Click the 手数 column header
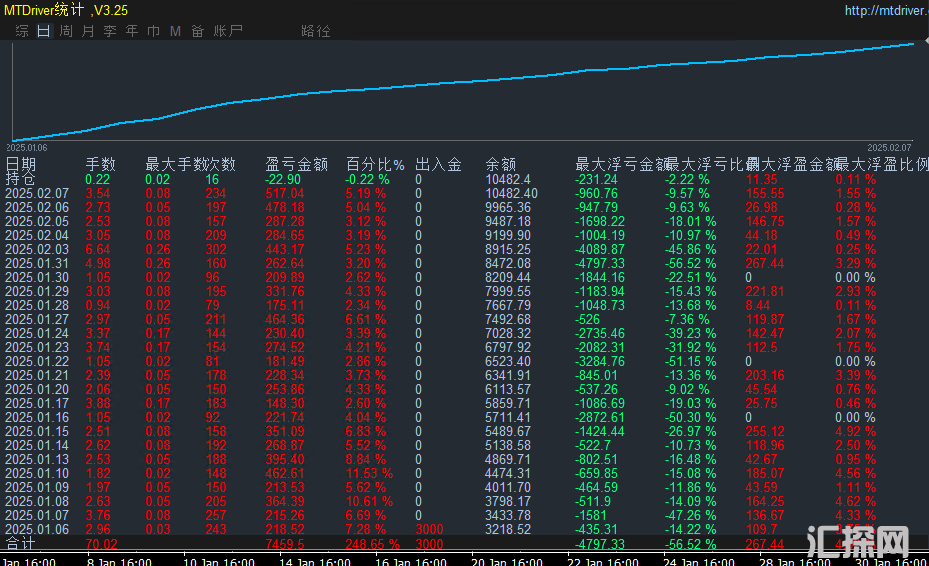The image size is (929, 566). [101, 164]
